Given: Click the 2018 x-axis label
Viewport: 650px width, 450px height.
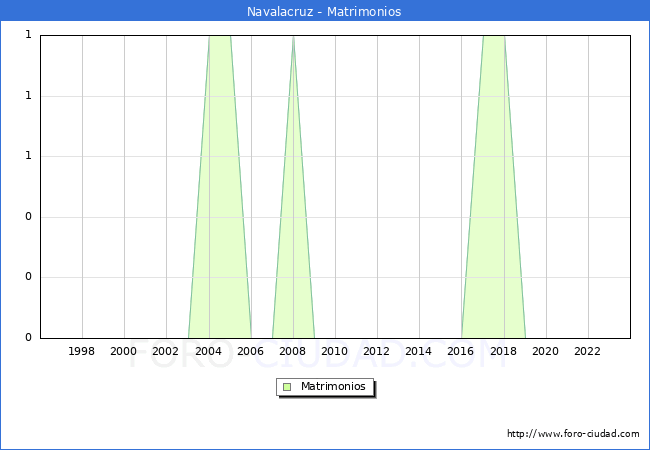Looking at the screenshot, I should click(x=503, y=351).
